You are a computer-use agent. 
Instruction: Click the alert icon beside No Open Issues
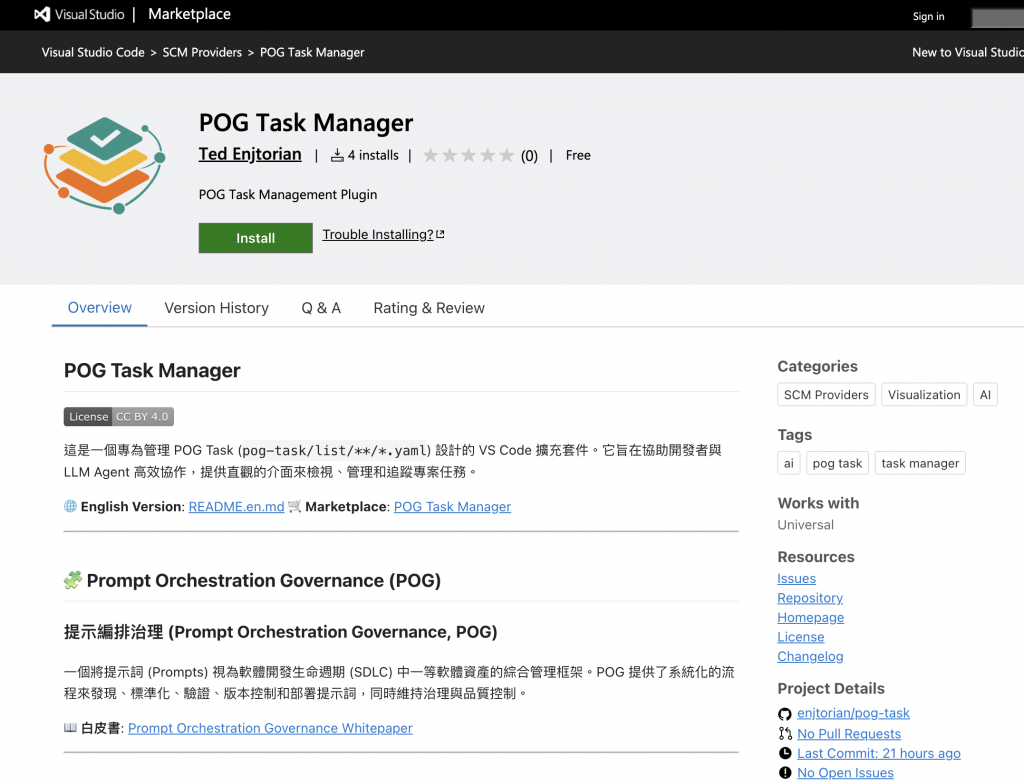coord(784,772)
